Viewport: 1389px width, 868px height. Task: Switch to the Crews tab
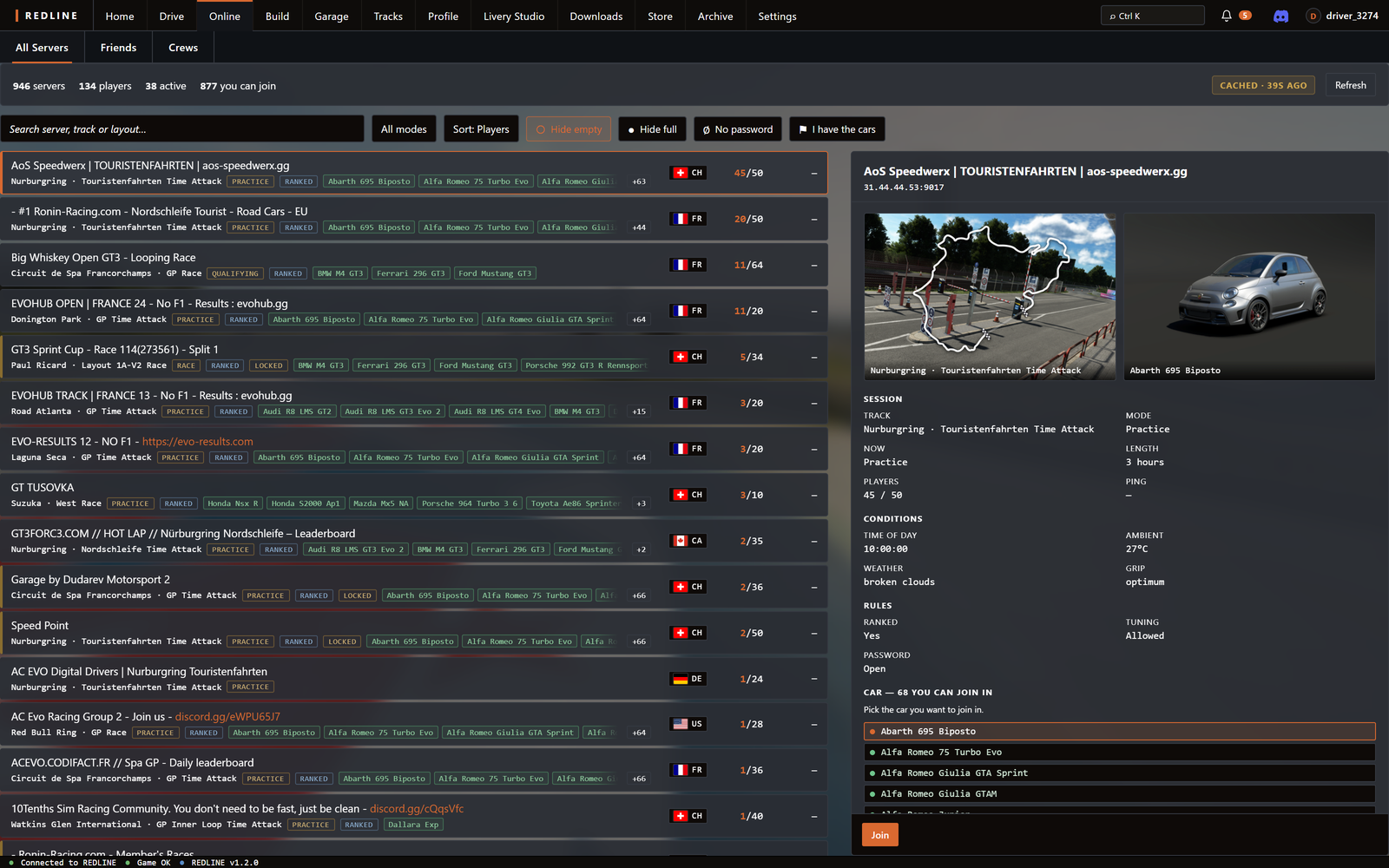click(x=183, y=48)
